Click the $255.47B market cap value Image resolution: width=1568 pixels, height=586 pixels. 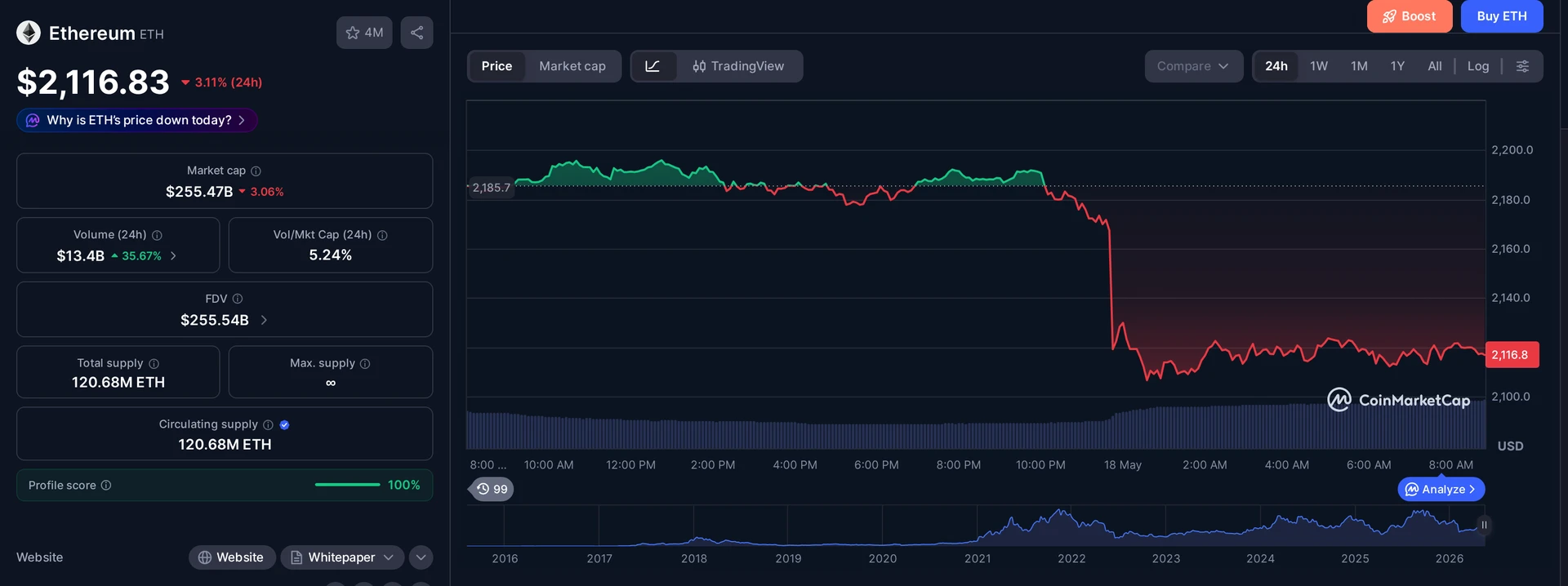click(x=199, y=192)
